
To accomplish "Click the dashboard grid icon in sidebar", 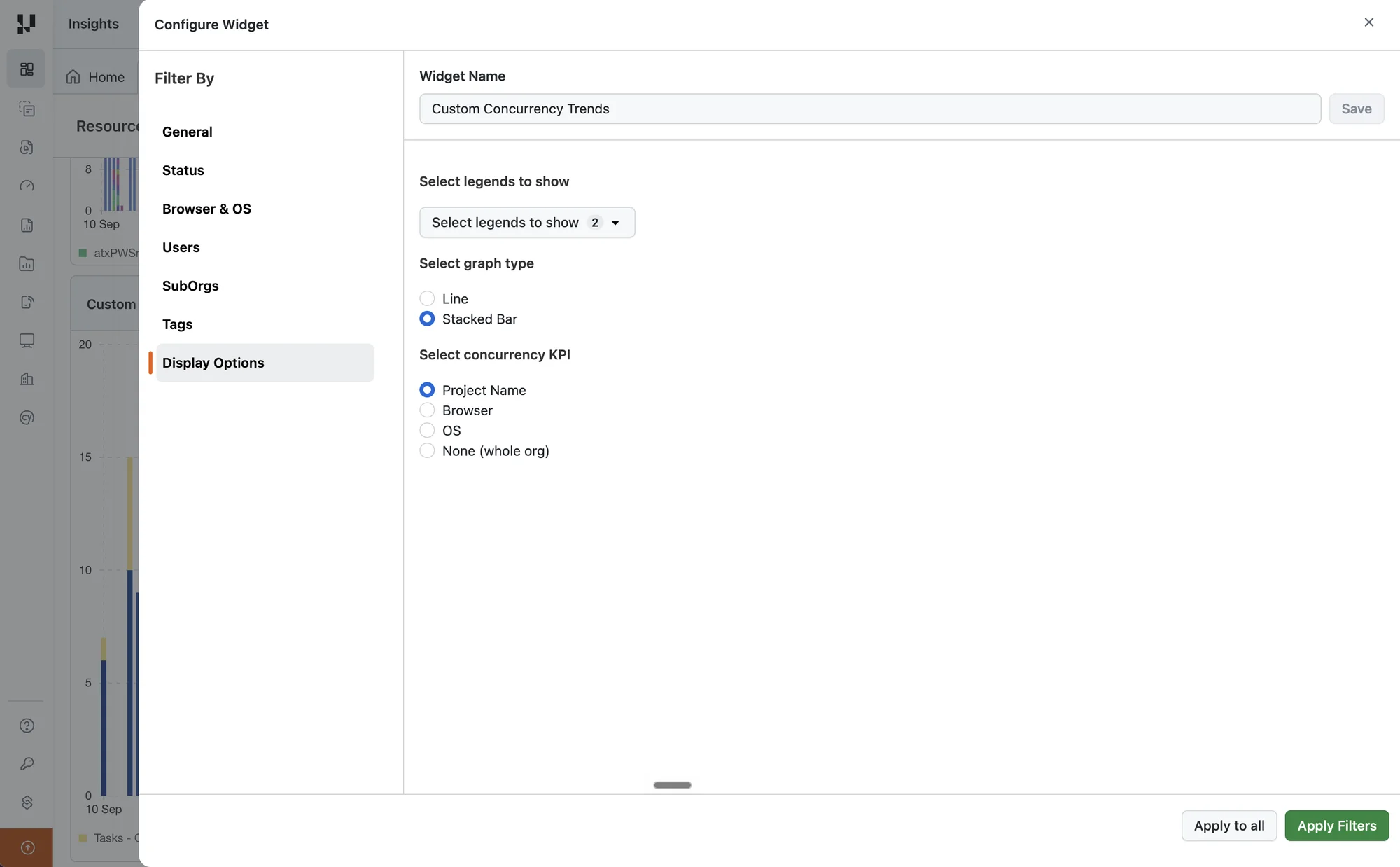I will click(27, 69).
